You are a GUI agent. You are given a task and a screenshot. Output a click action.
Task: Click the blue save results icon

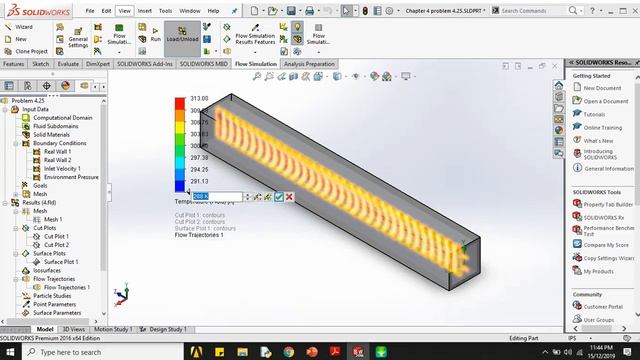click(207, 39)
